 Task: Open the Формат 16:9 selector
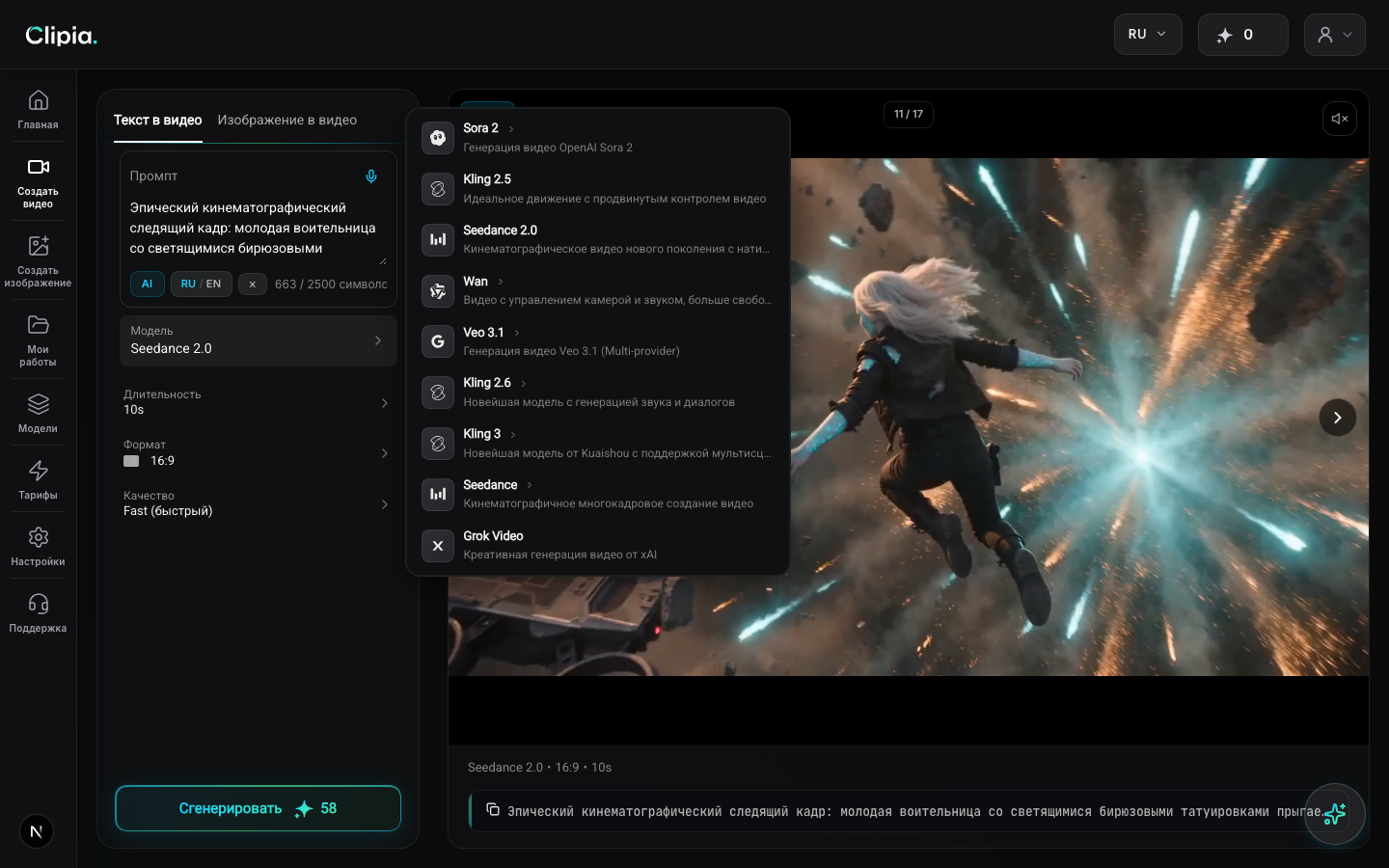point(259,453)
